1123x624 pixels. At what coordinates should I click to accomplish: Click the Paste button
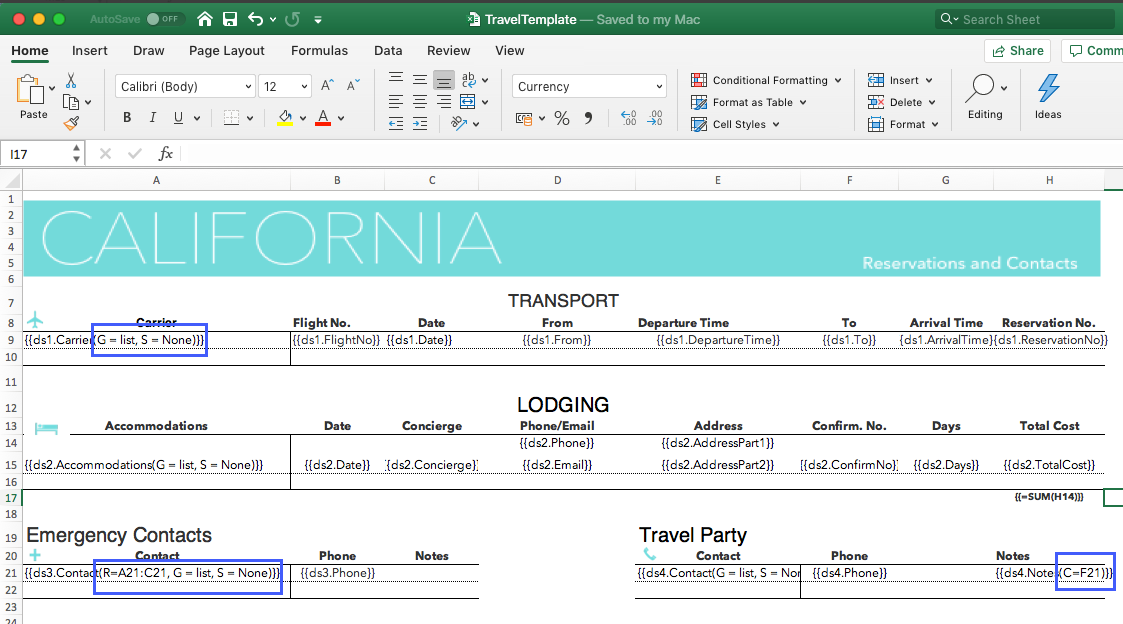click(x=33, y=97)
